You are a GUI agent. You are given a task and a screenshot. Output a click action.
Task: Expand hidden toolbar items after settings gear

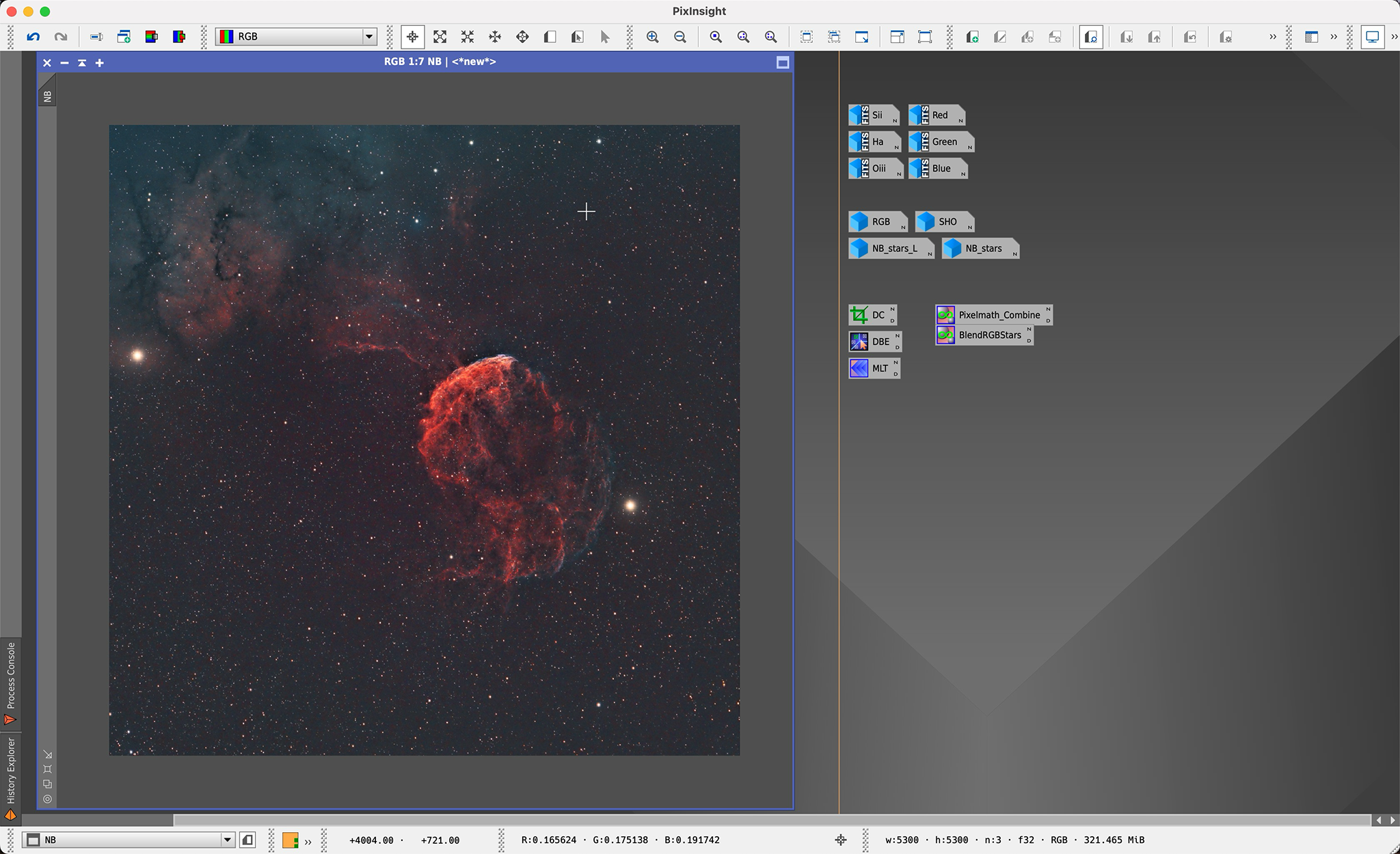click(x=1272, y=37)
